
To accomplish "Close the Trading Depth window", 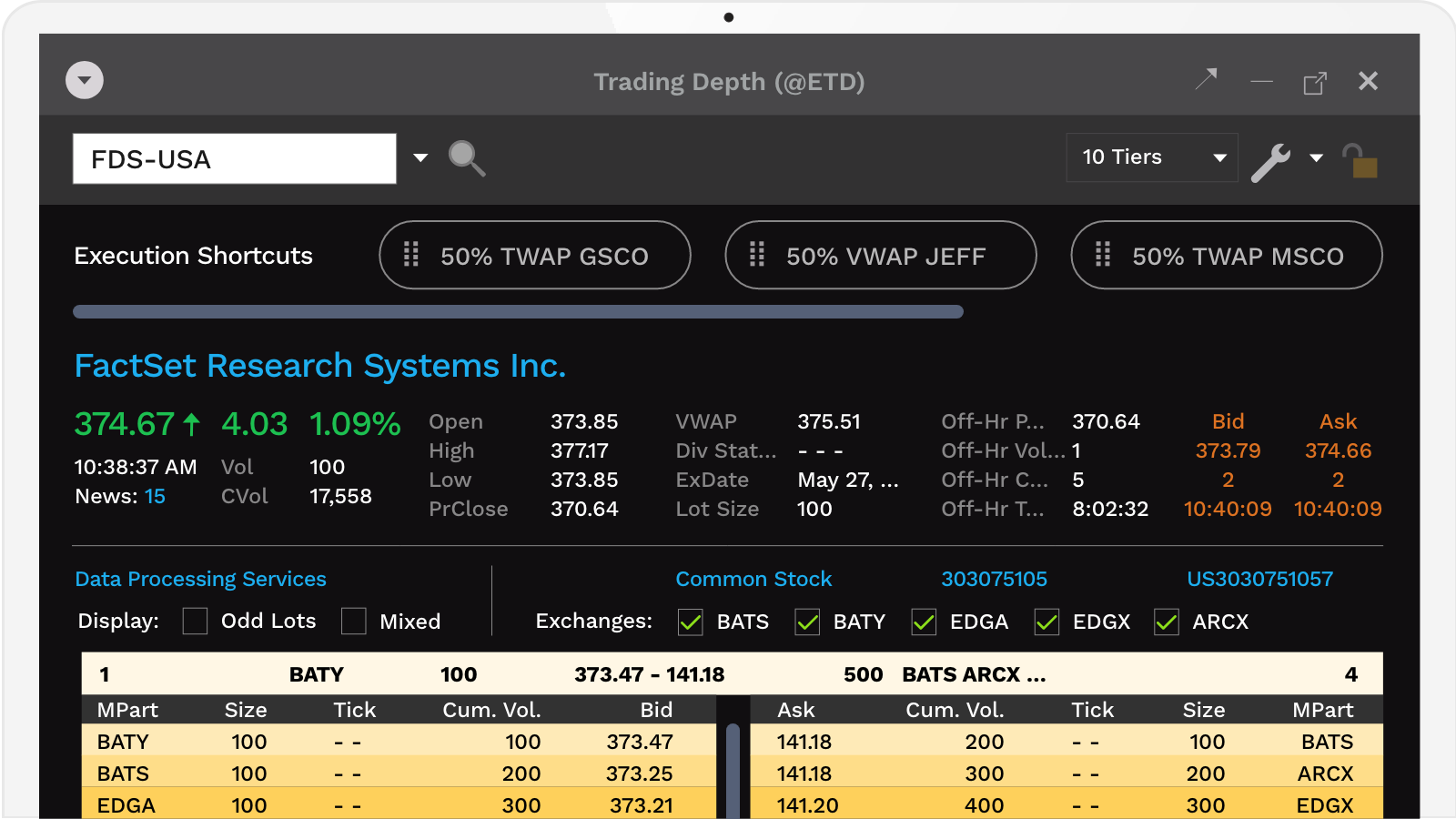I will click(x=1368, y=81).
